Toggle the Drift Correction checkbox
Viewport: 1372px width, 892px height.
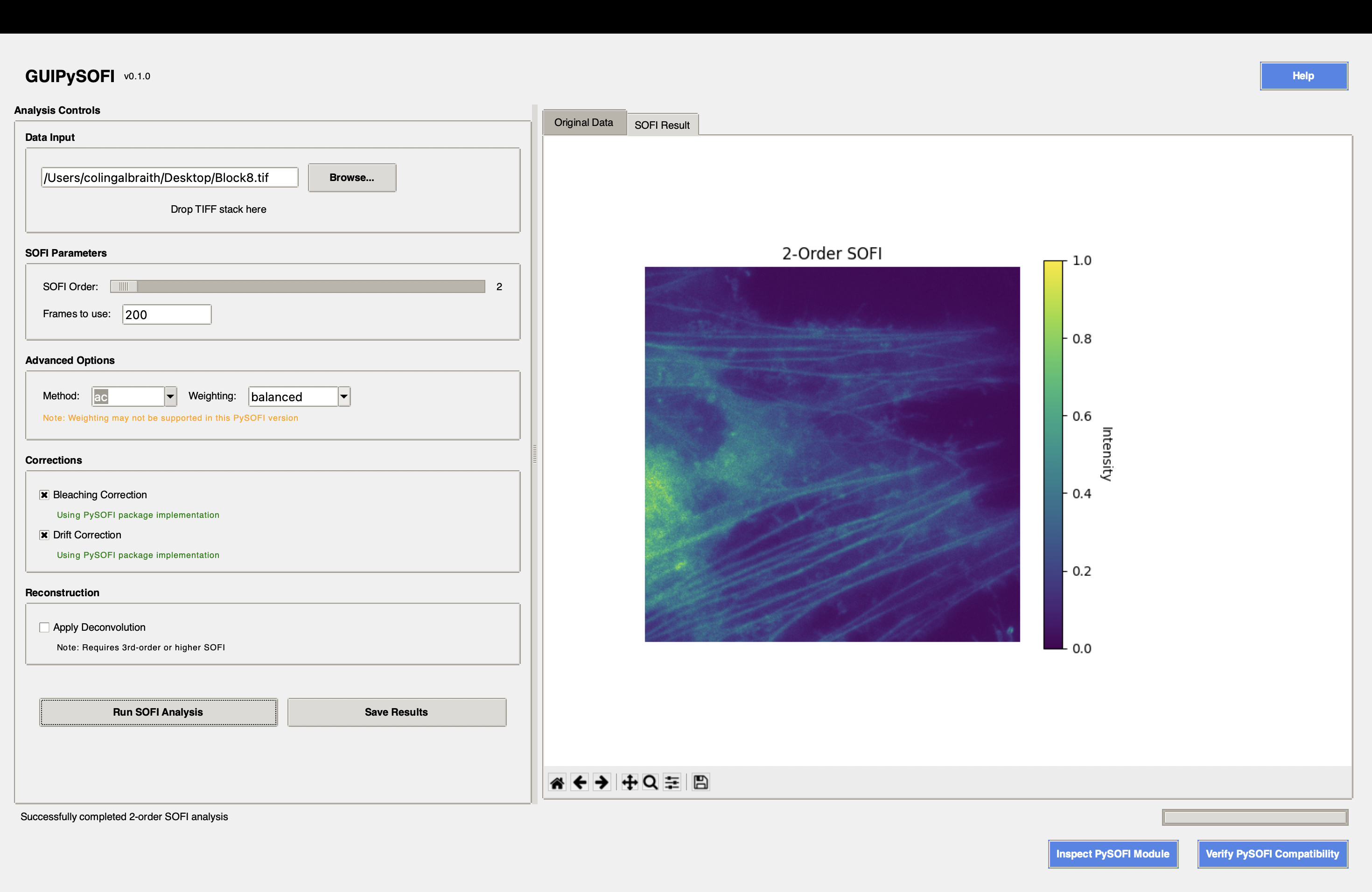pyautogui.click(x=44, y=535)
